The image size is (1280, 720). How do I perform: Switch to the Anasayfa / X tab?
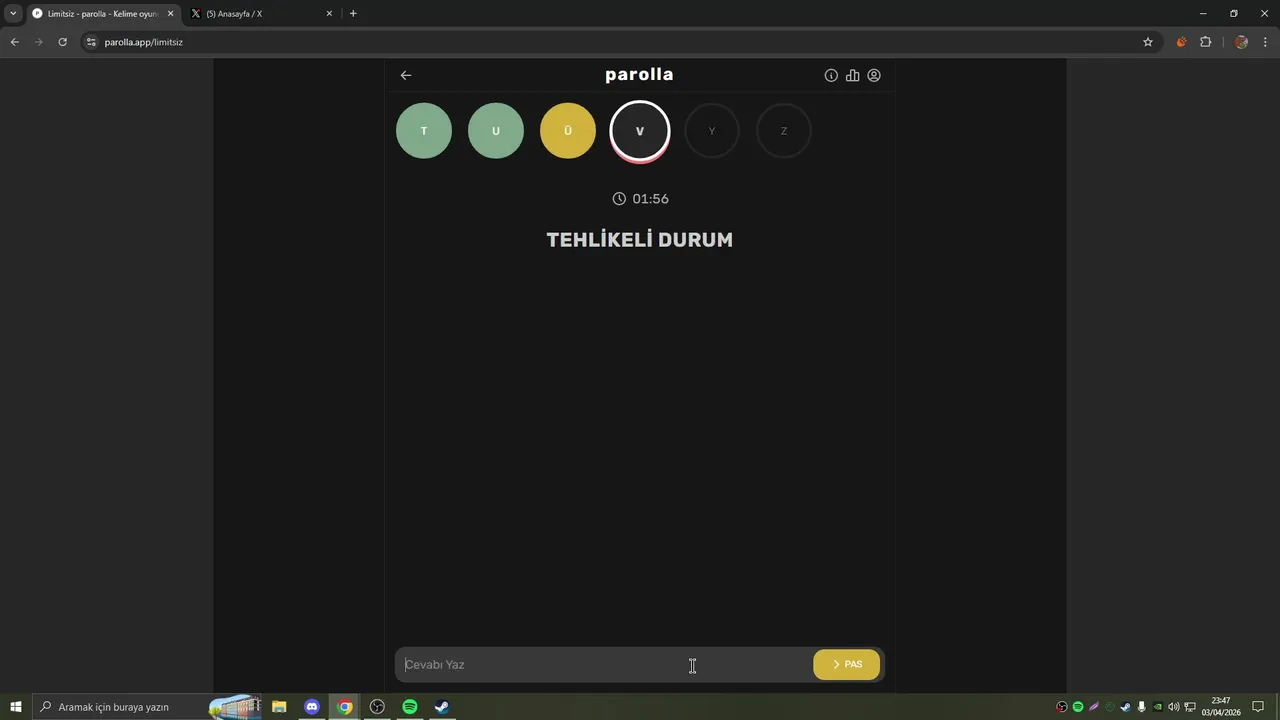(262, 14)
